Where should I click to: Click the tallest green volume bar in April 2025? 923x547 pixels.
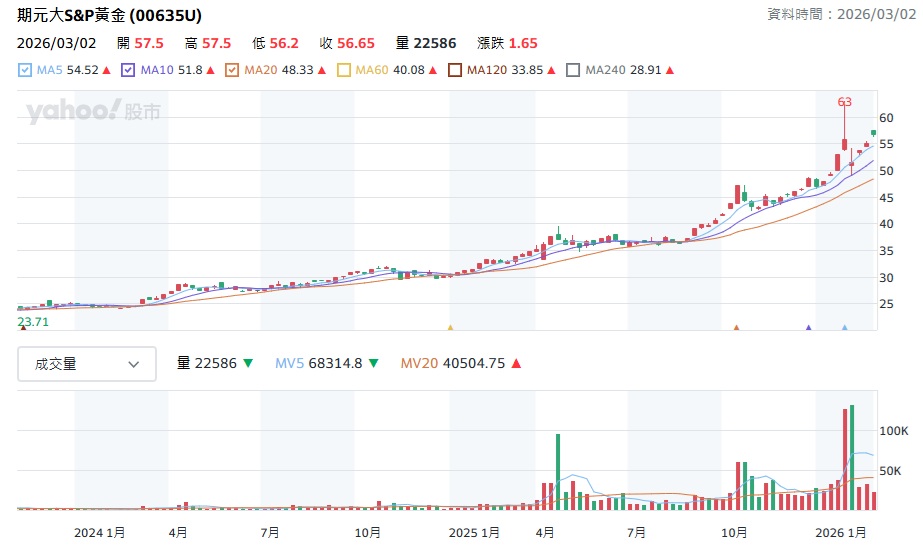click(557, 472)
